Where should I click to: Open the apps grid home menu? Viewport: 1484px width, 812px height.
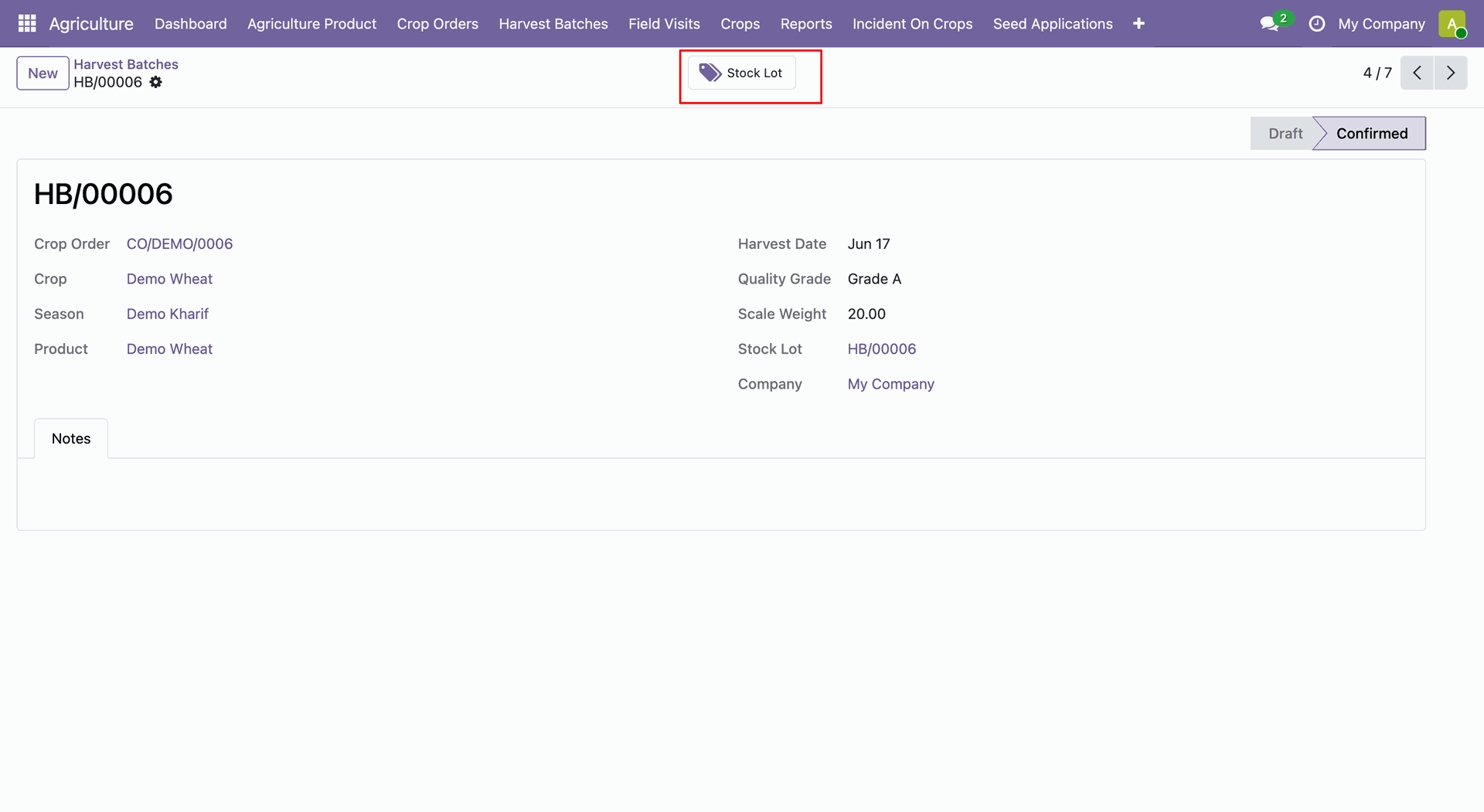(x=27, y=23)
